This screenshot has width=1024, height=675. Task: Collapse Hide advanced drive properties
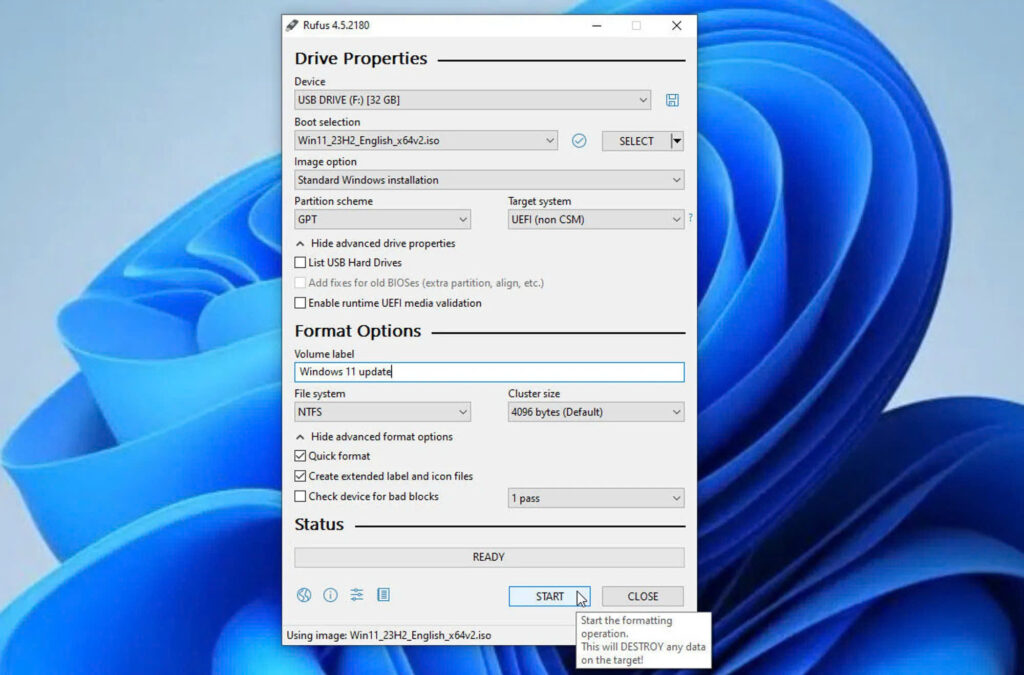375,243
